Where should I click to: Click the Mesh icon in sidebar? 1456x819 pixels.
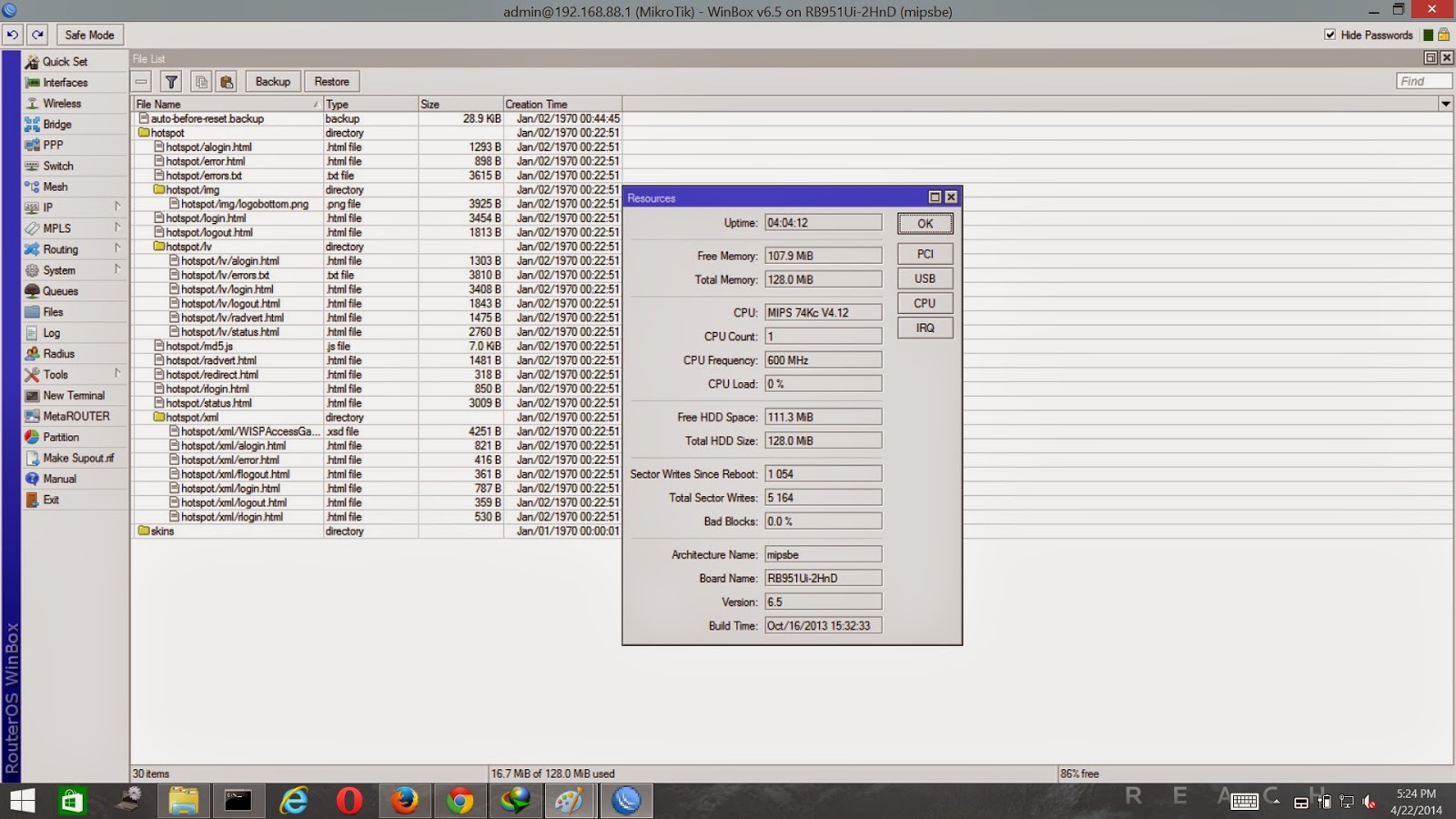(32, 187)
